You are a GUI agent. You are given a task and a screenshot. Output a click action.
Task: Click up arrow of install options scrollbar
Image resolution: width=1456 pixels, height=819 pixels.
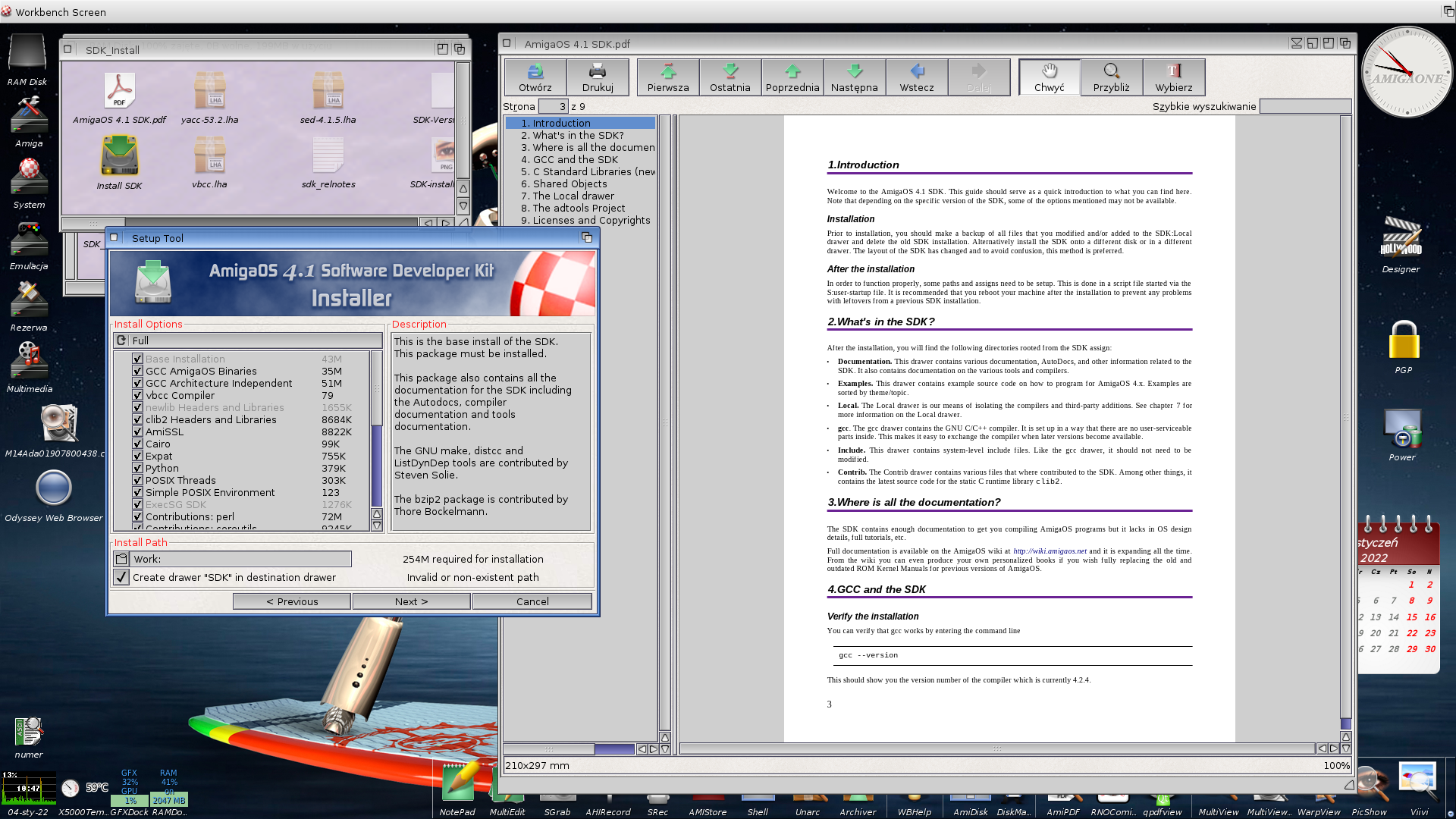pyautogui.click(x=377, y=514)
